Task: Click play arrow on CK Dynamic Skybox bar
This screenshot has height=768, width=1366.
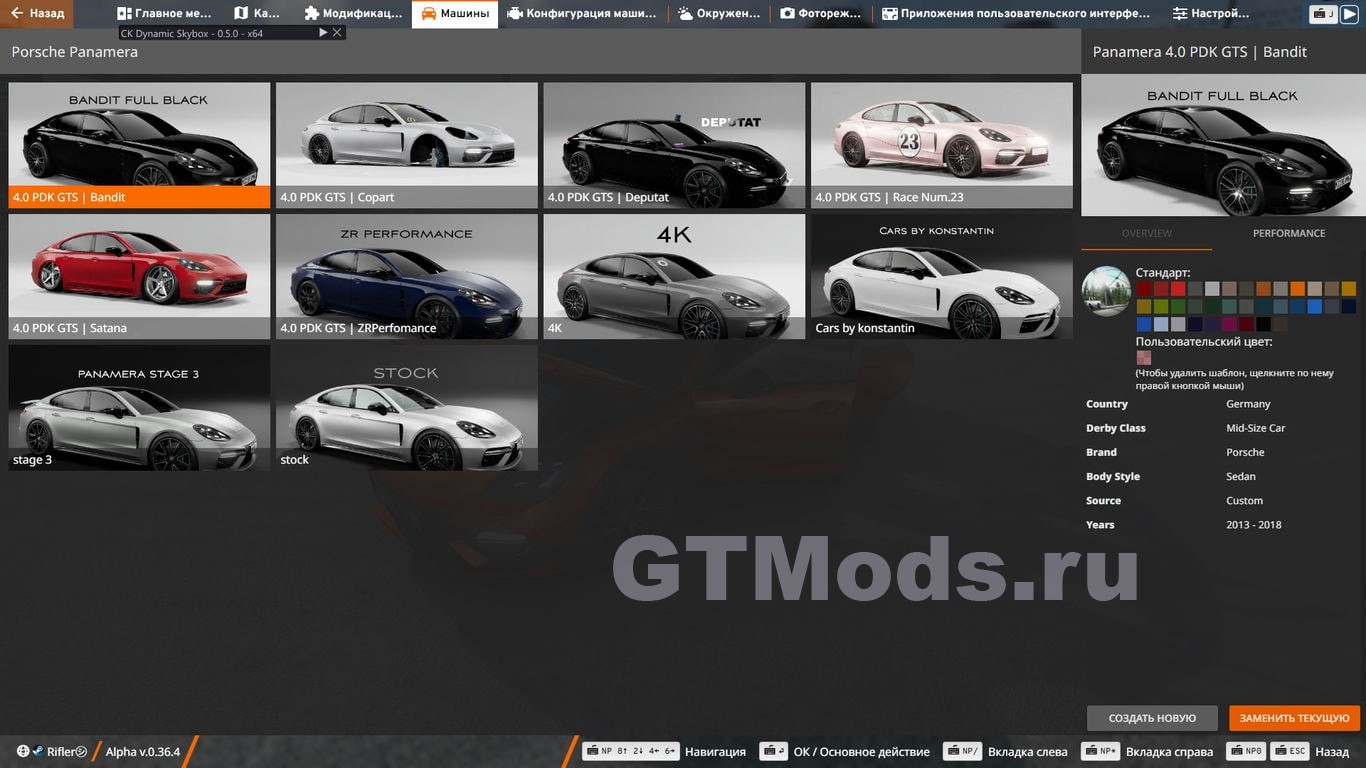Action: pyautogui.click(x=323, y=33)
